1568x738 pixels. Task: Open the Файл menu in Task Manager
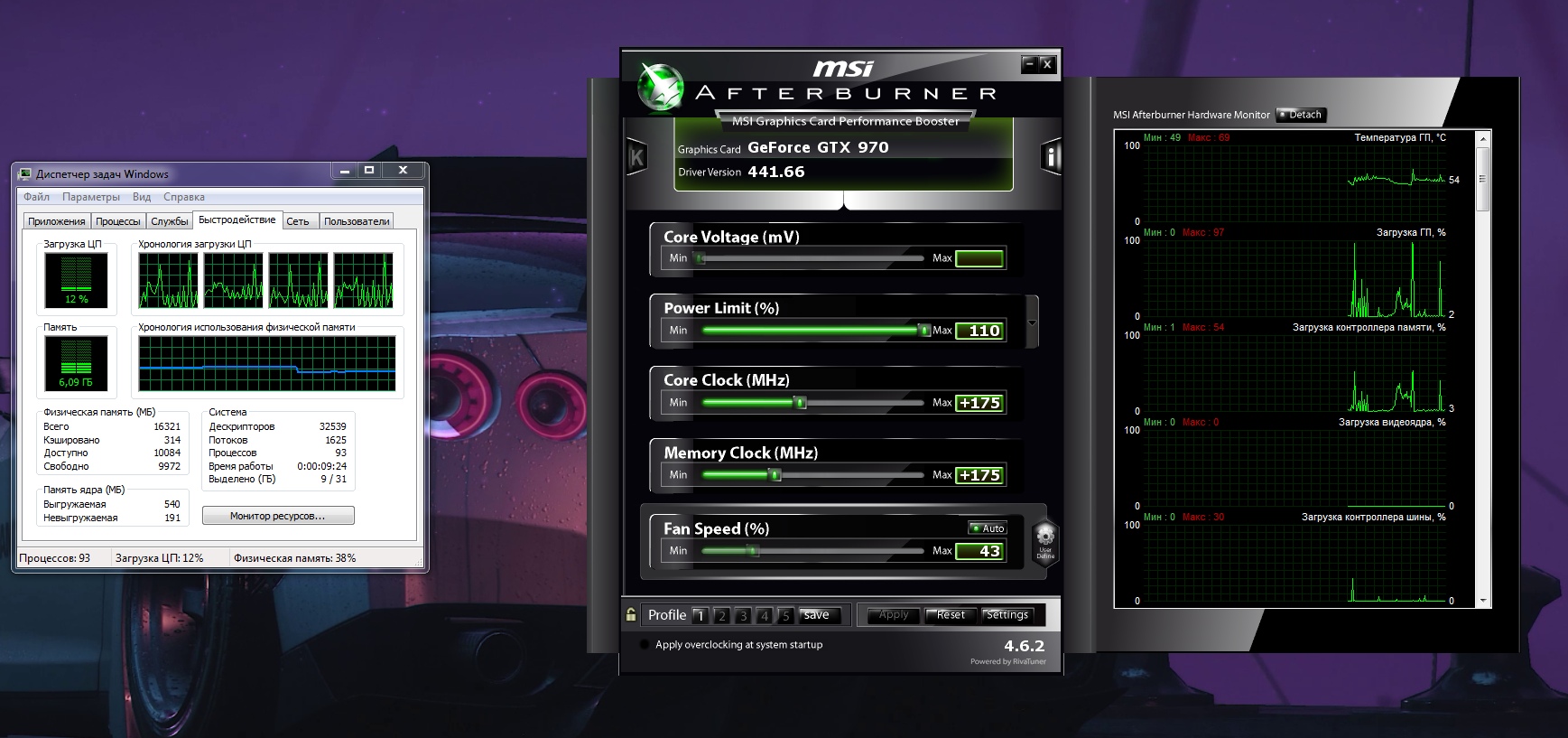pos(37,197)
